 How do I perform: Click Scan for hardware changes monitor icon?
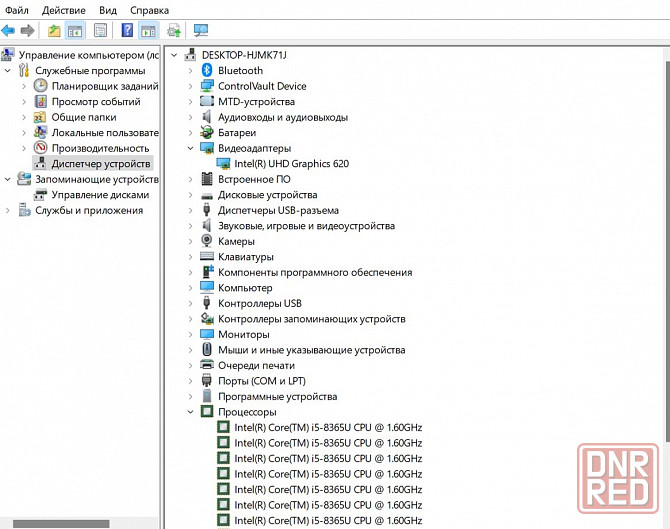pyautogui.click(x=201, y=30)
